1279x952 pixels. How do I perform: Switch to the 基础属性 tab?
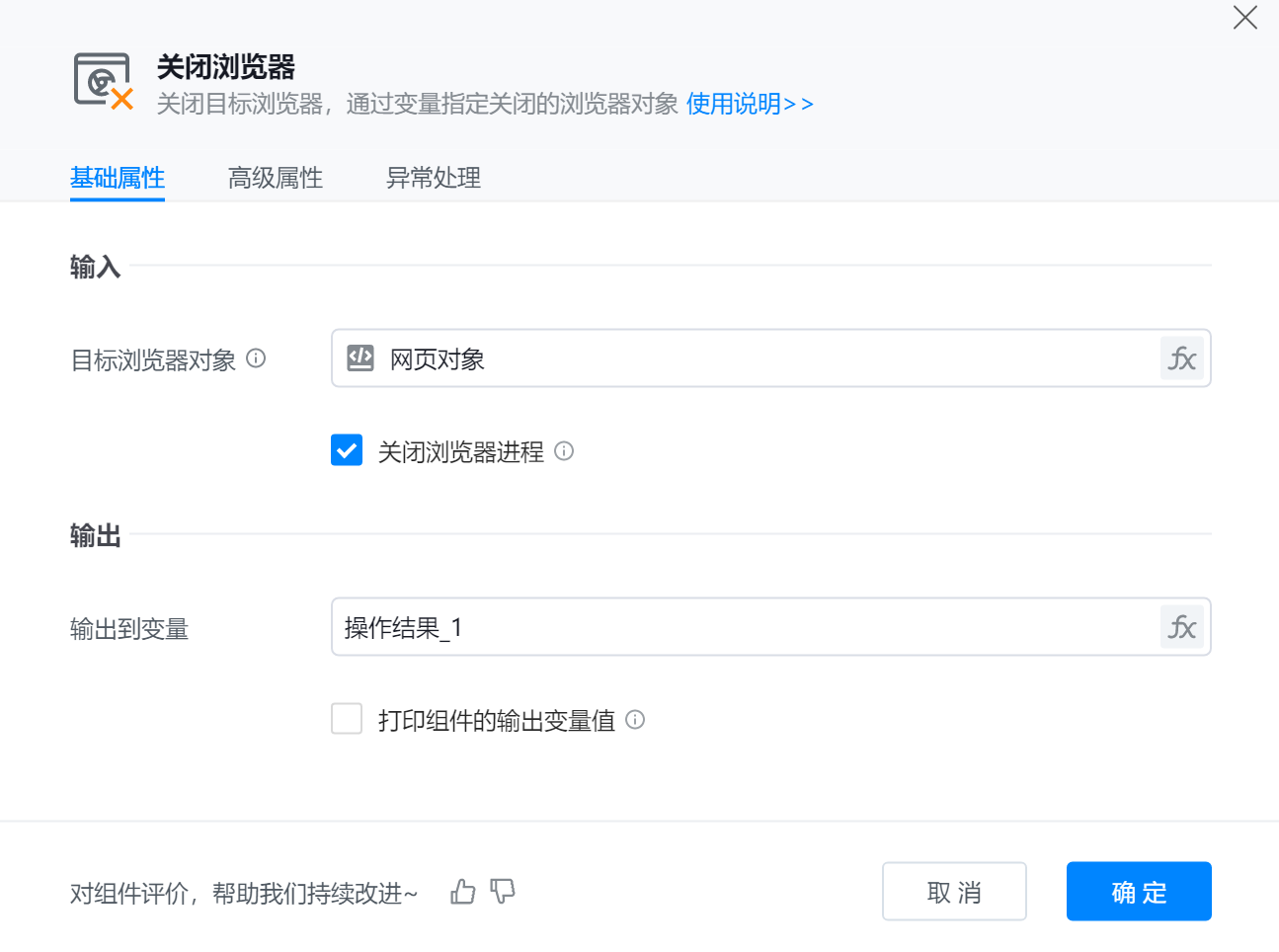118,178
